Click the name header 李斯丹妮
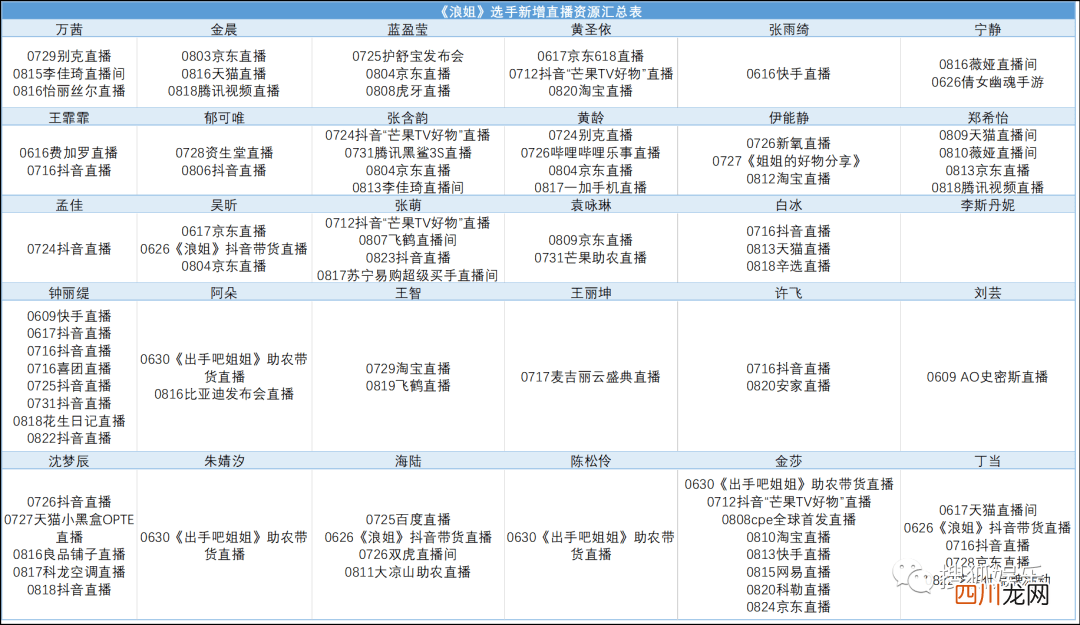 coord(988,205)
